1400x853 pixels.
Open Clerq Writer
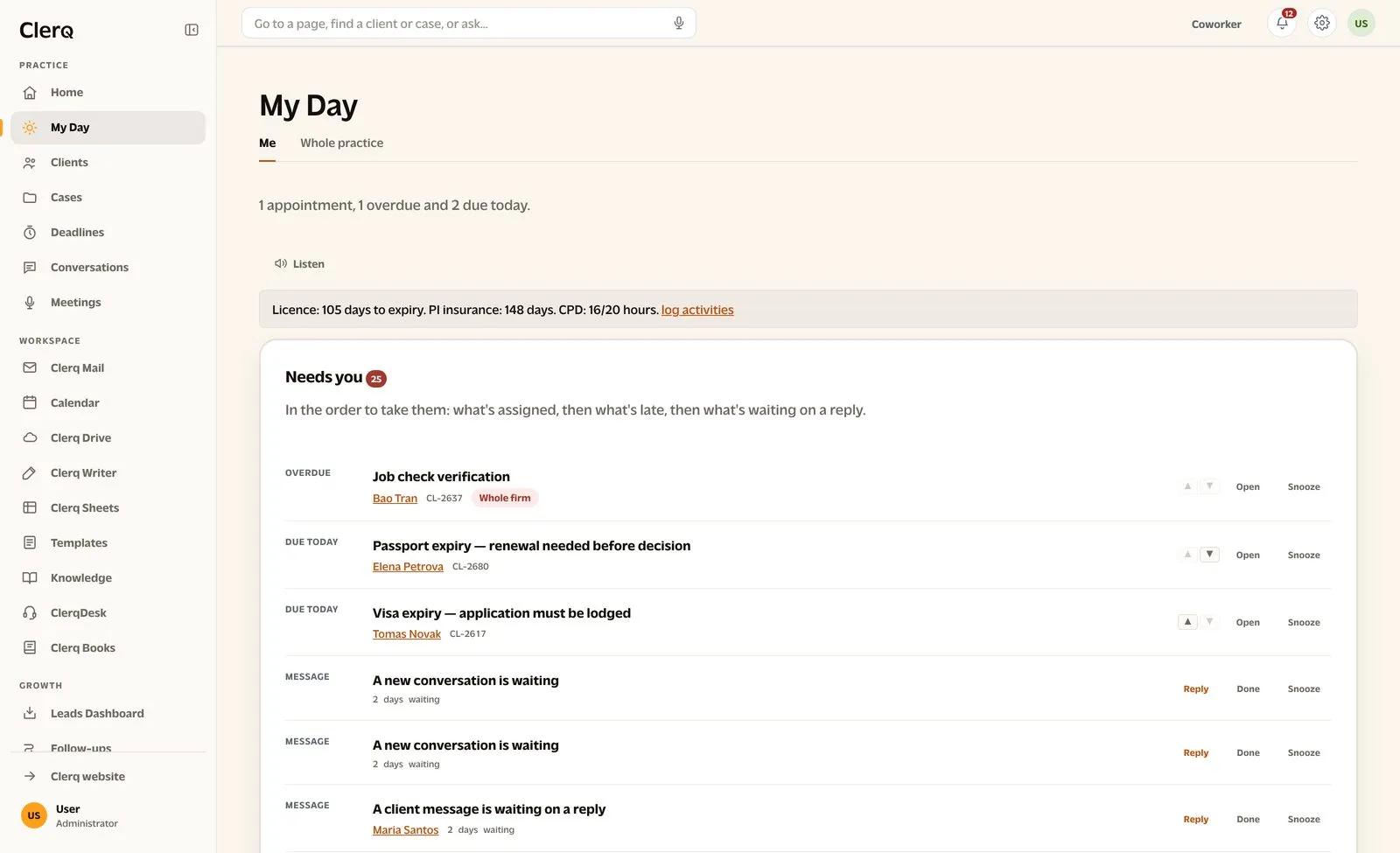point(108,473)
